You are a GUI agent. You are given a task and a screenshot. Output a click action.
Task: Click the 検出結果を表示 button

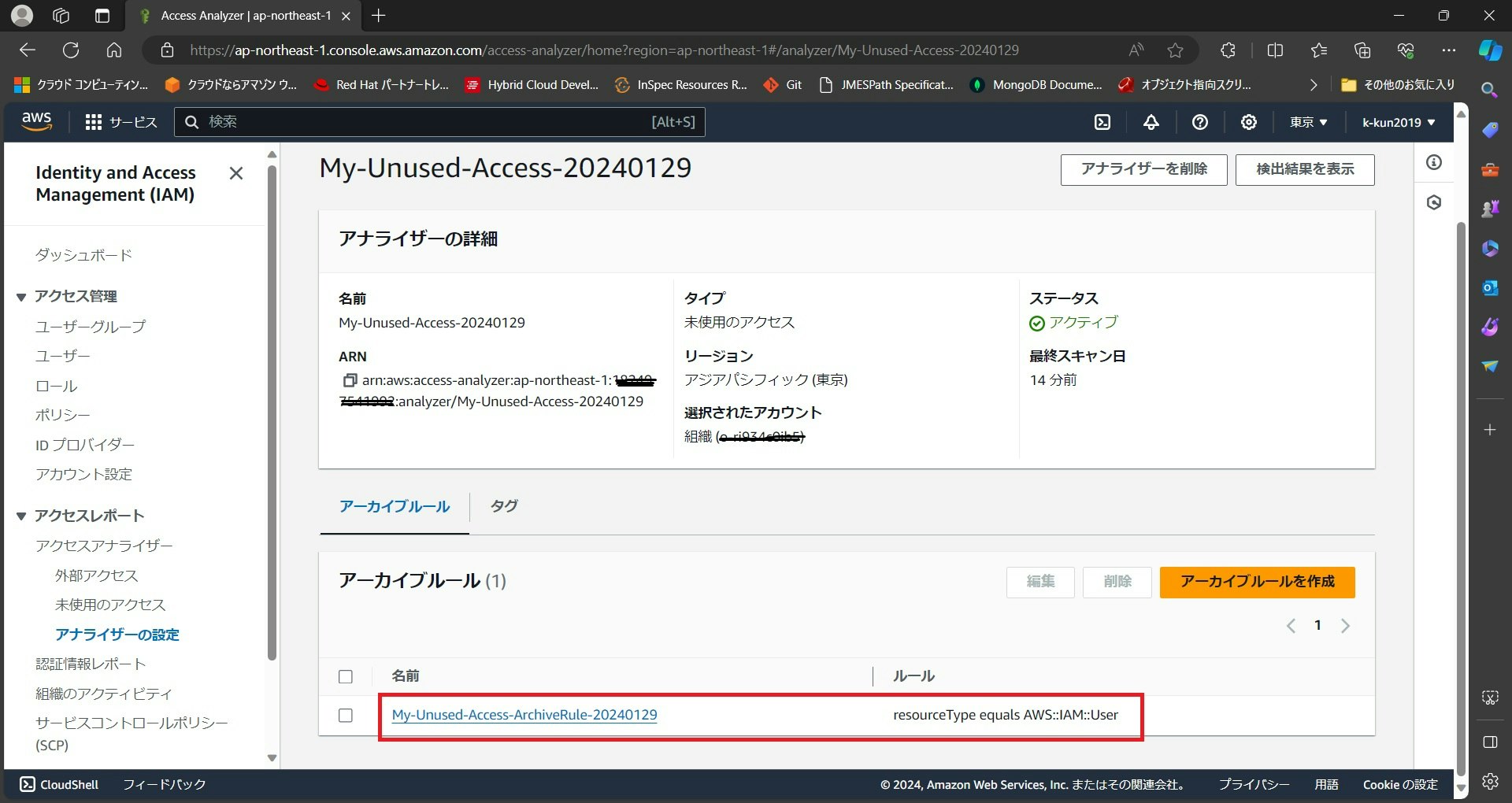click(x=1305, y=169)
